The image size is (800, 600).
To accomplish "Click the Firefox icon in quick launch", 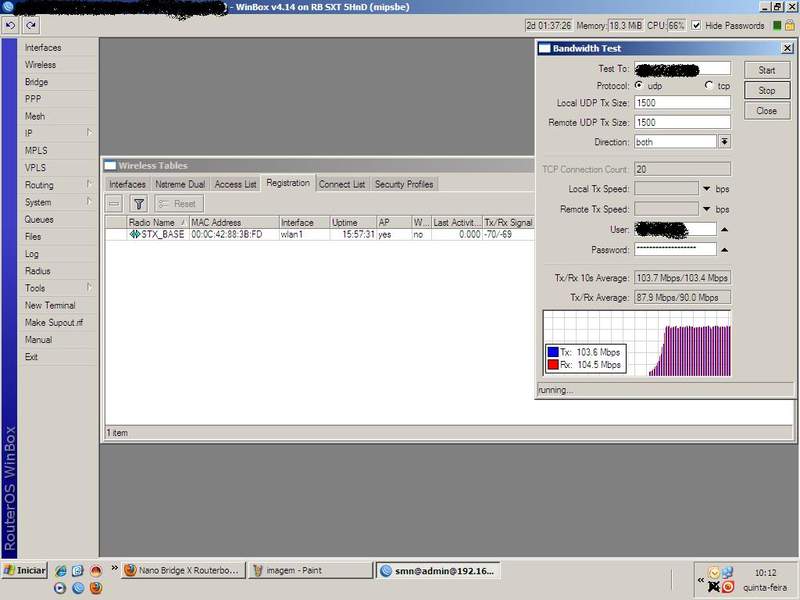I will [95, 588].
